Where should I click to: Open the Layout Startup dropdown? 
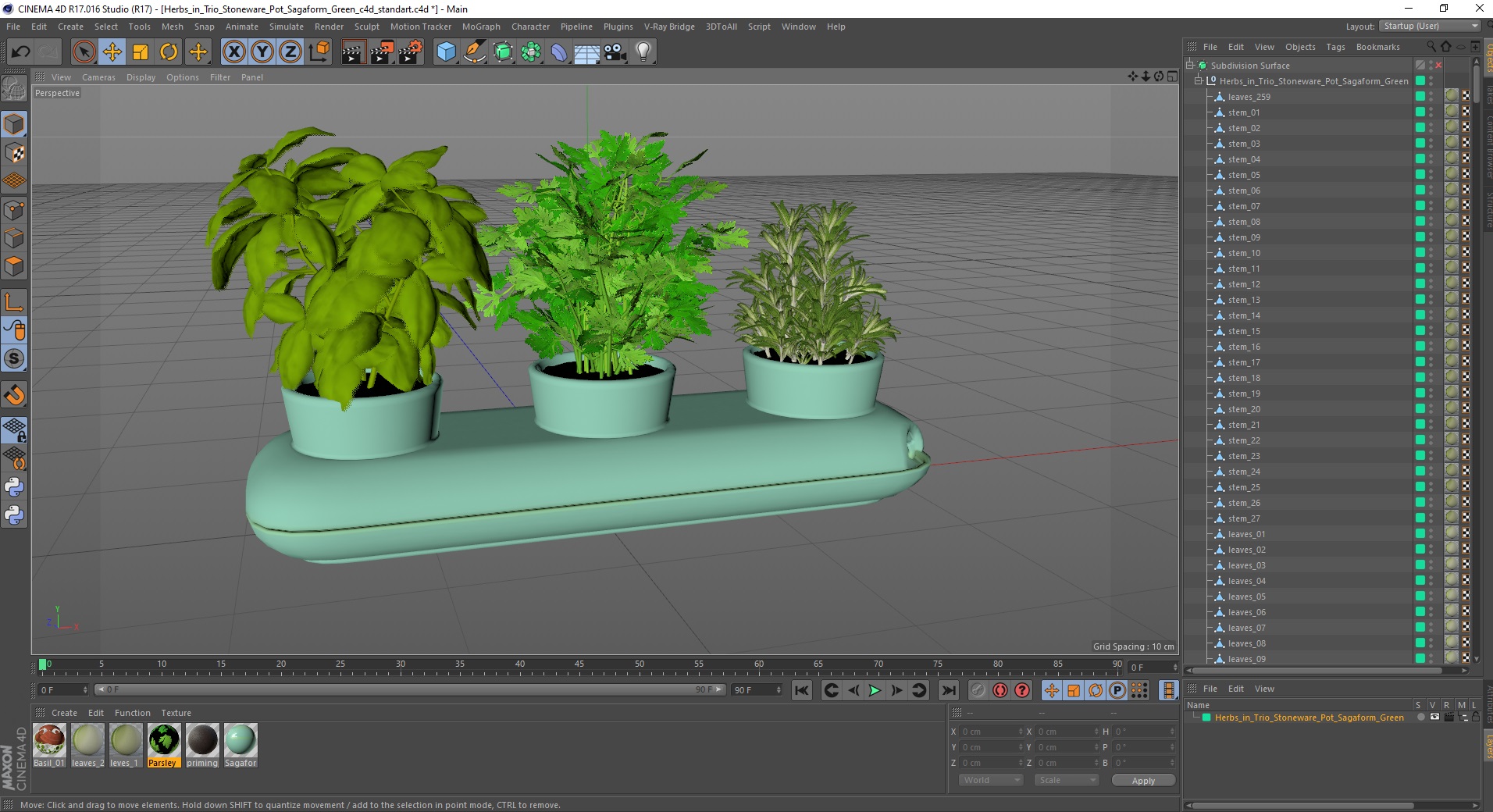coord(1430,26)
